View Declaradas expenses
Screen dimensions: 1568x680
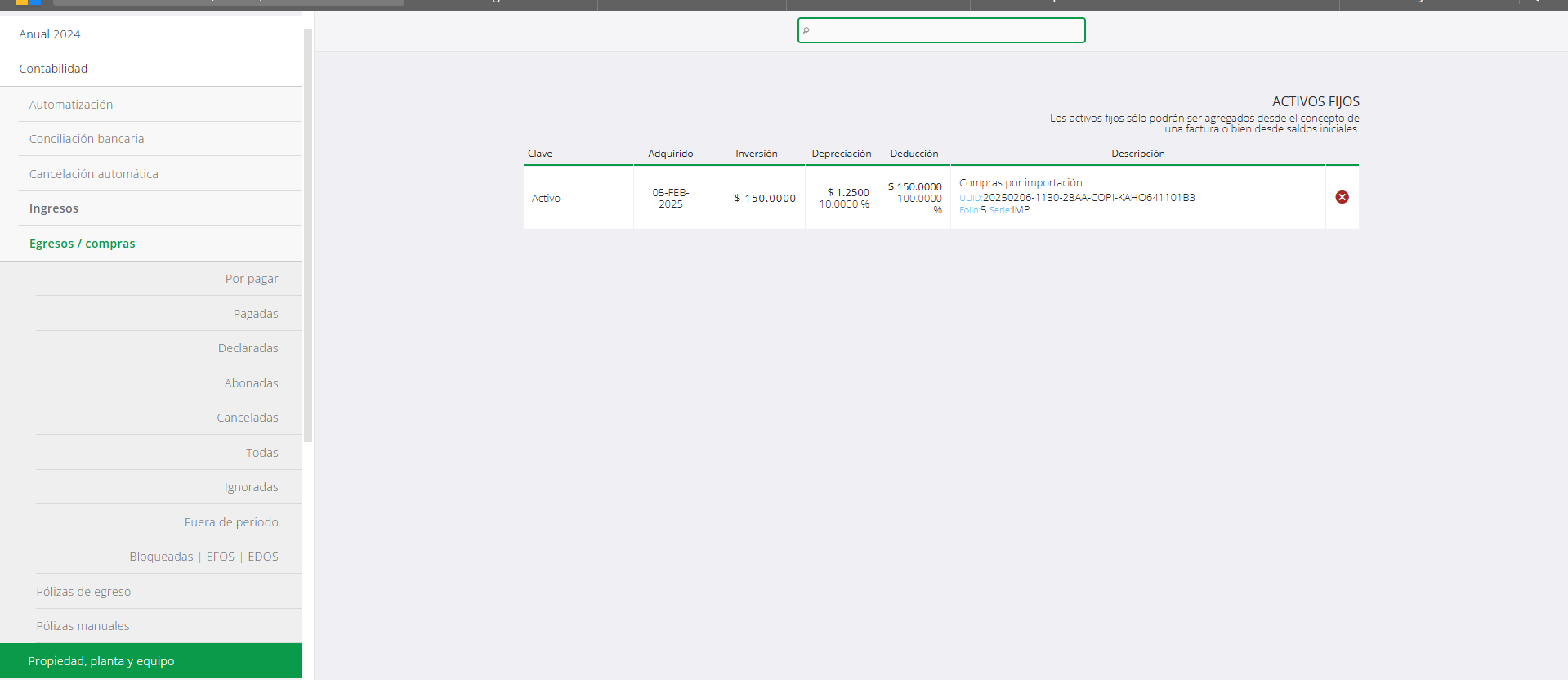(248, 348)
